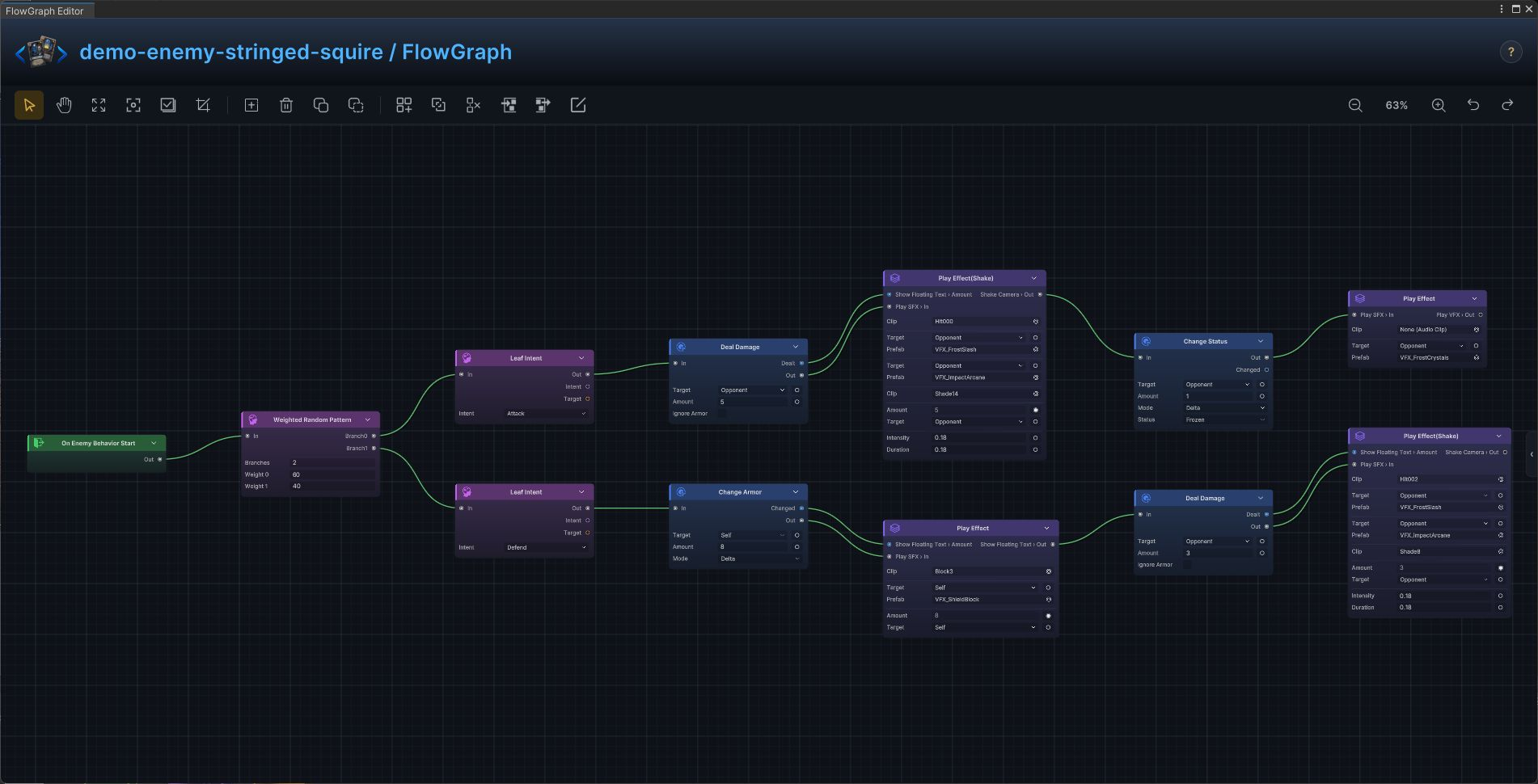
Task: Open the Change Armor Mode Delta dropdown
Action: [x=759, y=558]
